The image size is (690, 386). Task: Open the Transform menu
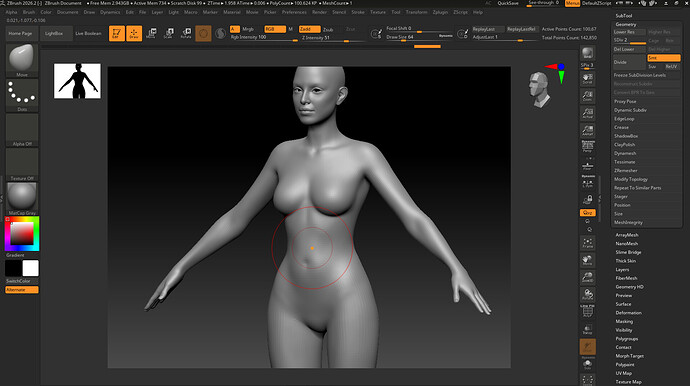tap(416, 12)
